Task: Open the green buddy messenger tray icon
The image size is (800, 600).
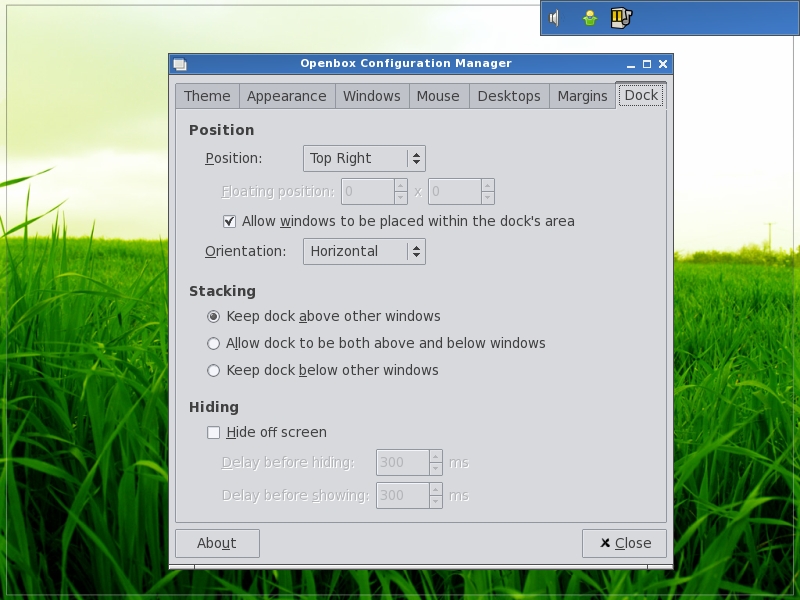Action: click(x=590, y=18)
